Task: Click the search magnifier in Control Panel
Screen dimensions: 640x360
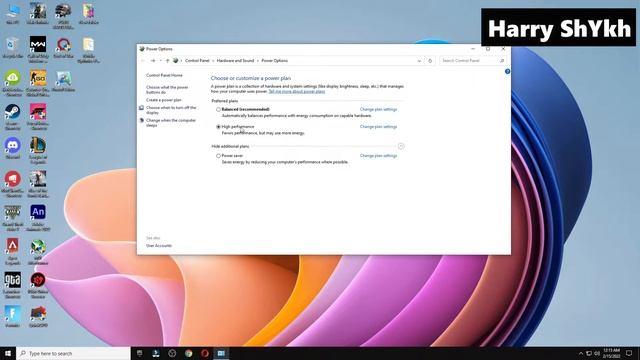Action: (502, 61)
